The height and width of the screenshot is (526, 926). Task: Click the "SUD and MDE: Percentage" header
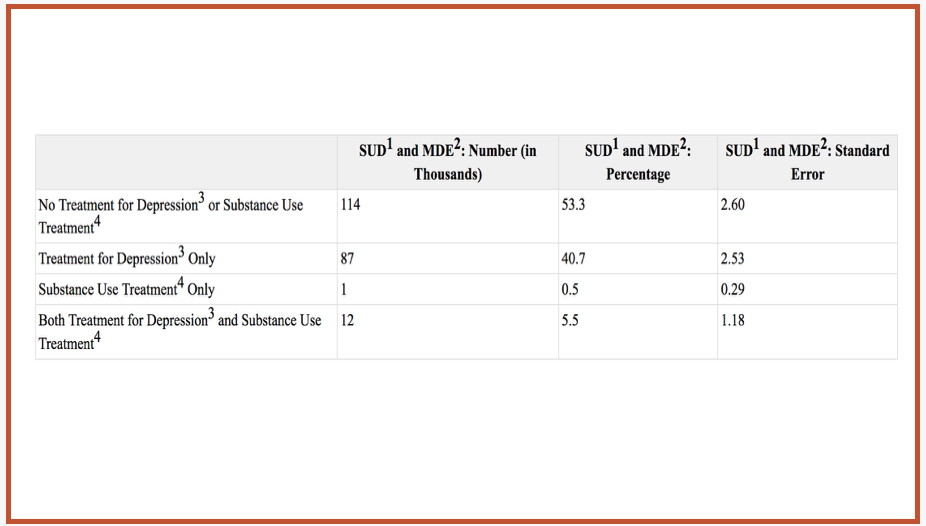tap(638, 162)
